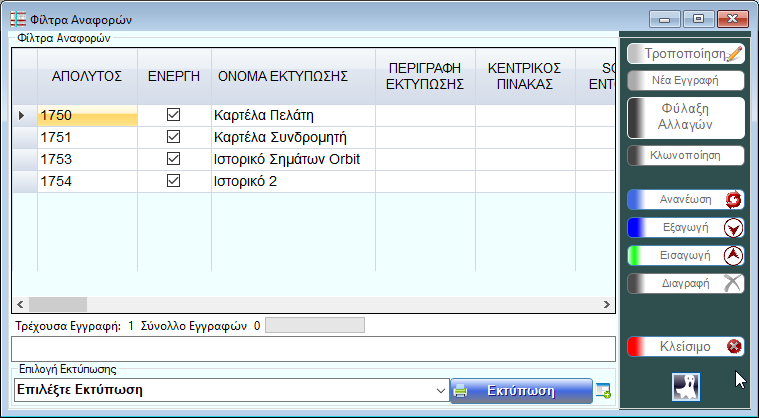Click ΑΠΟΛΥΤΟΣ column header
This screenshot has height=418, width=759.
(x=87, y=75)
